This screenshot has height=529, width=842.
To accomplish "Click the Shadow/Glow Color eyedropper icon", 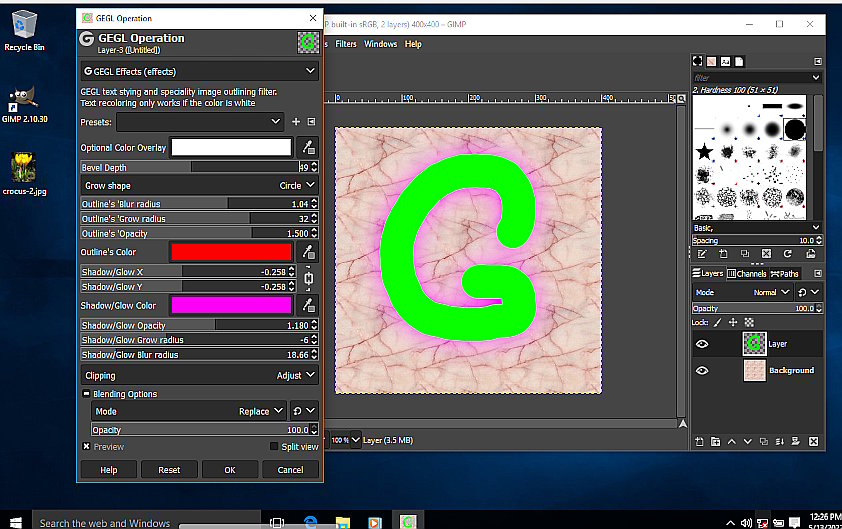I will [308, 305].
